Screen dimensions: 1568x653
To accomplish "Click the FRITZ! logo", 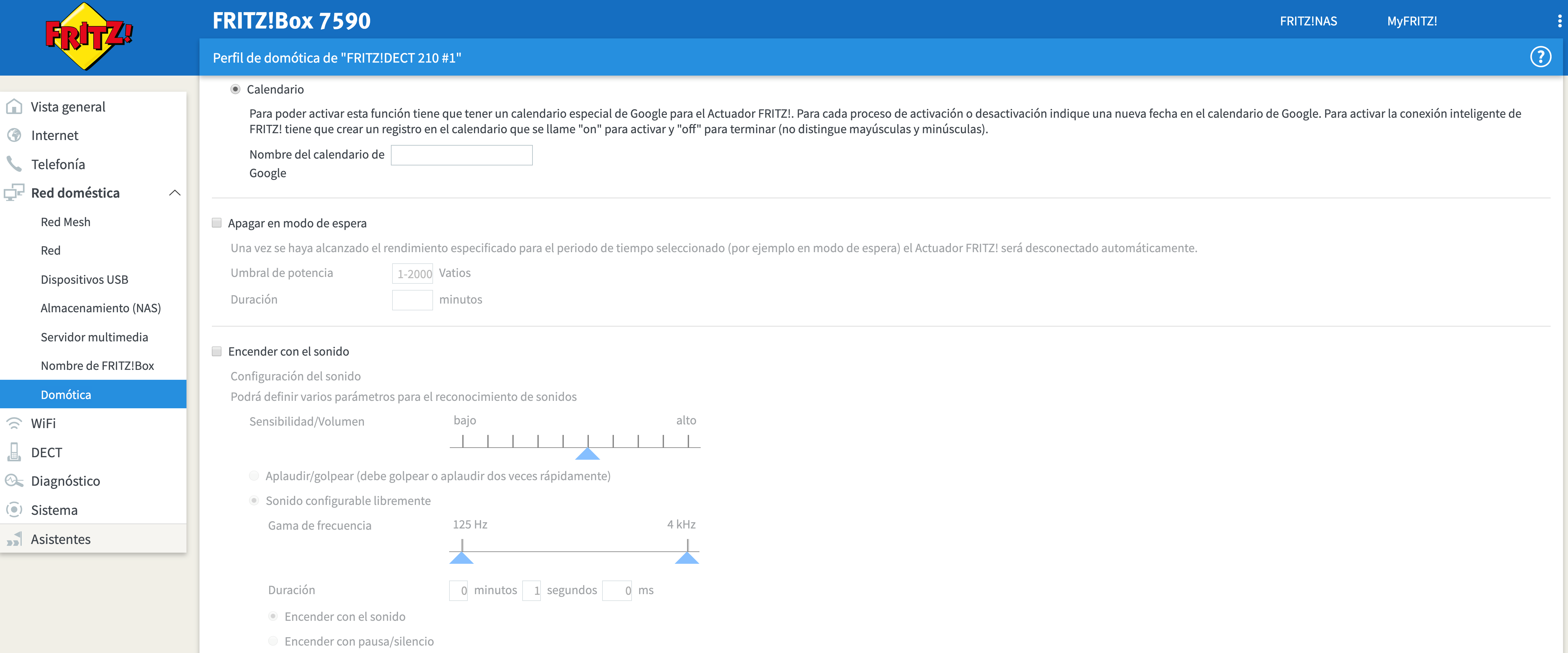I will coord(89,37).
